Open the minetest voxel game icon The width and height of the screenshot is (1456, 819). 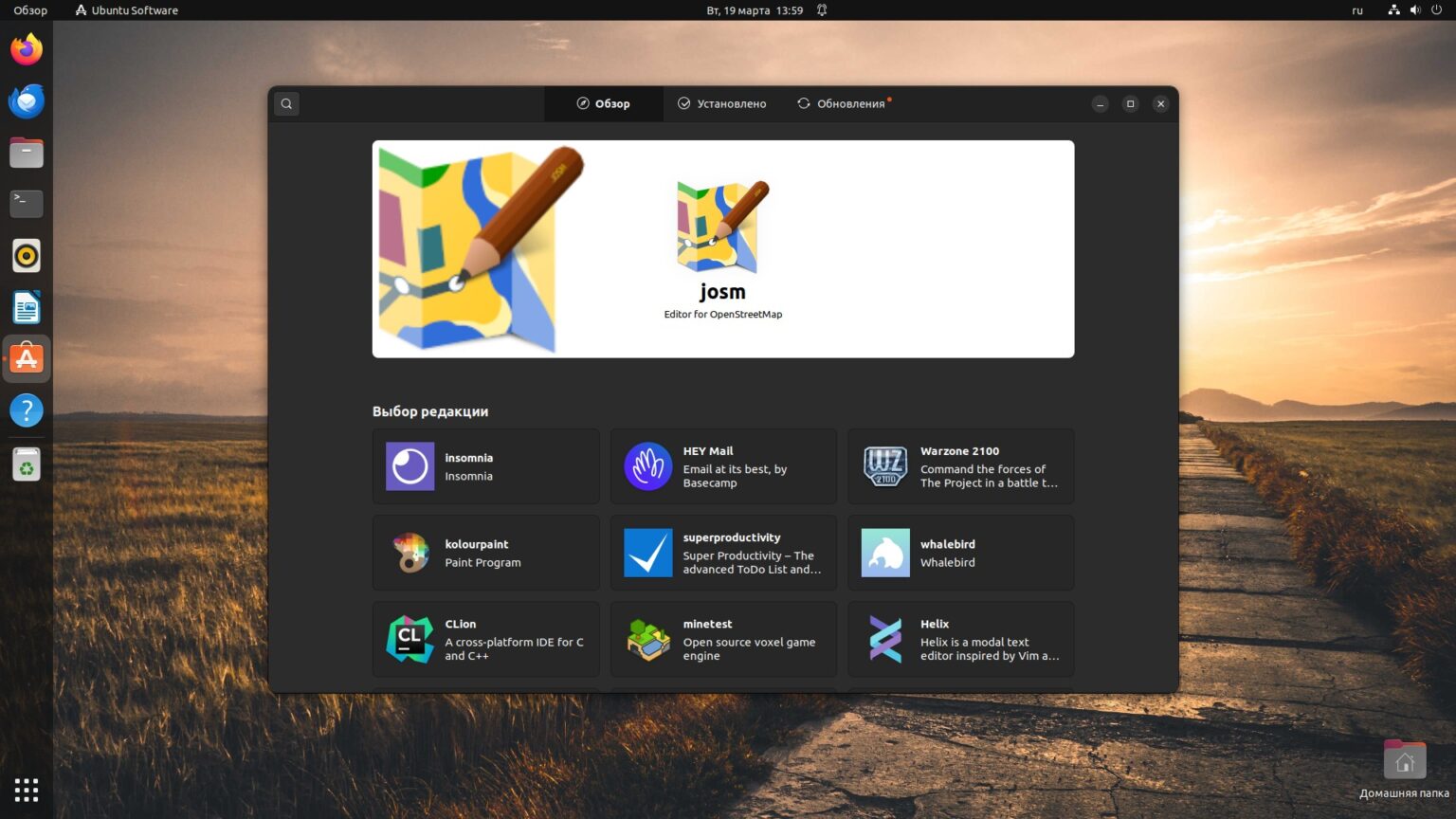[x=647, y=638]
